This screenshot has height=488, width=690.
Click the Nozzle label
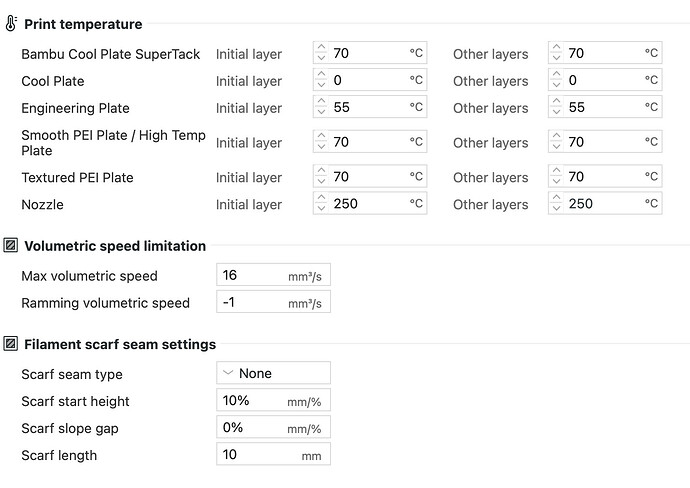pos(42,205)
